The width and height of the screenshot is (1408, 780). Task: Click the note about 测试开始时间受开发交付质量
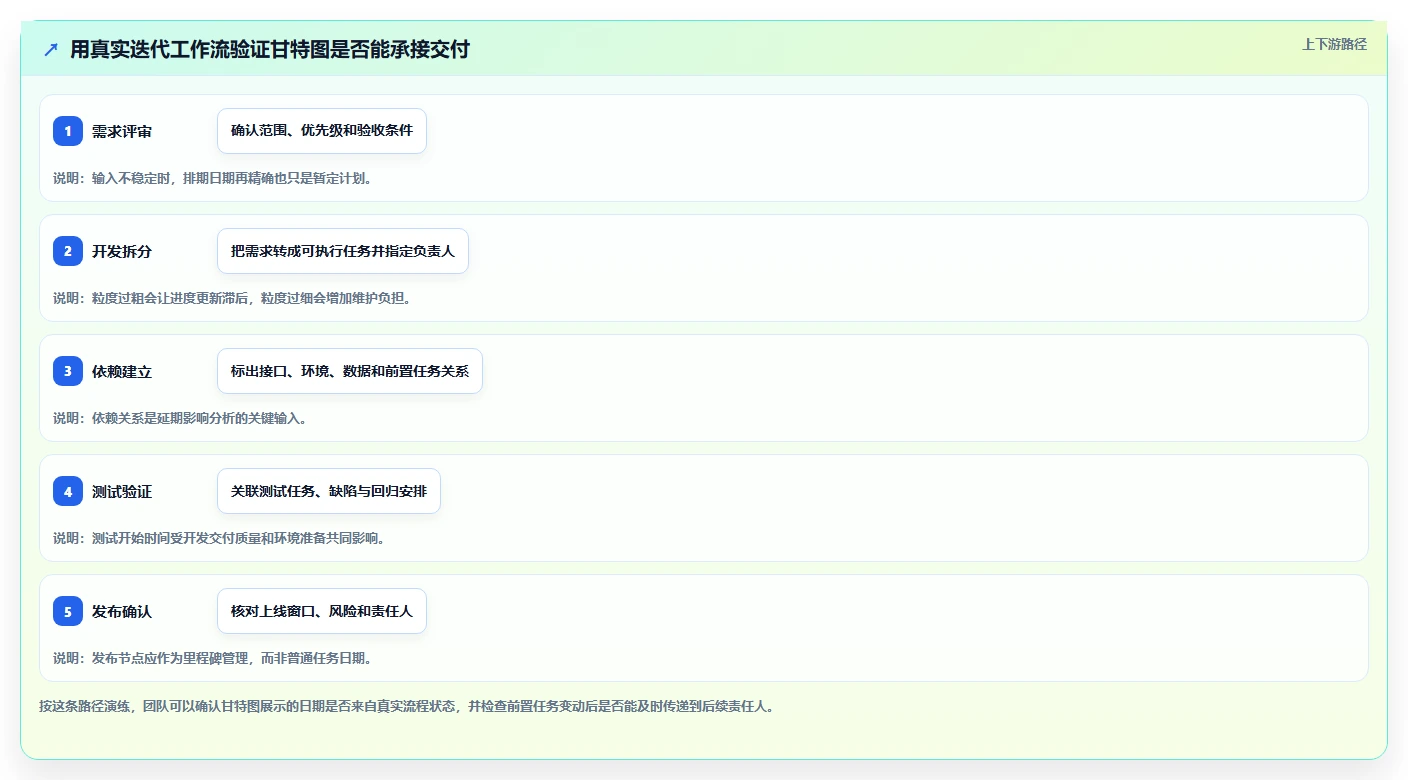tap(219, 538)
